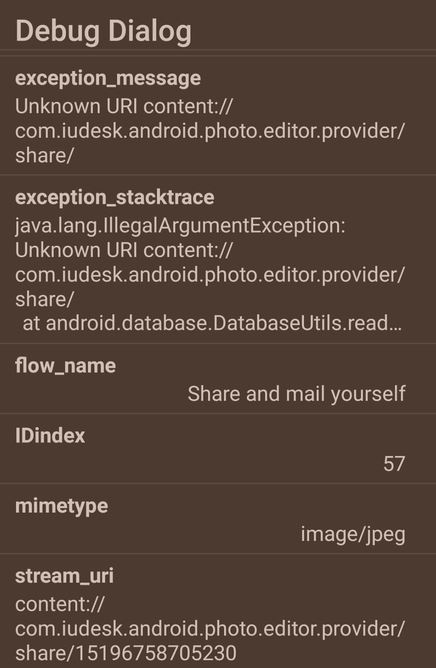Select the java.lang.IllegalArgumentException line

point(180,226)
